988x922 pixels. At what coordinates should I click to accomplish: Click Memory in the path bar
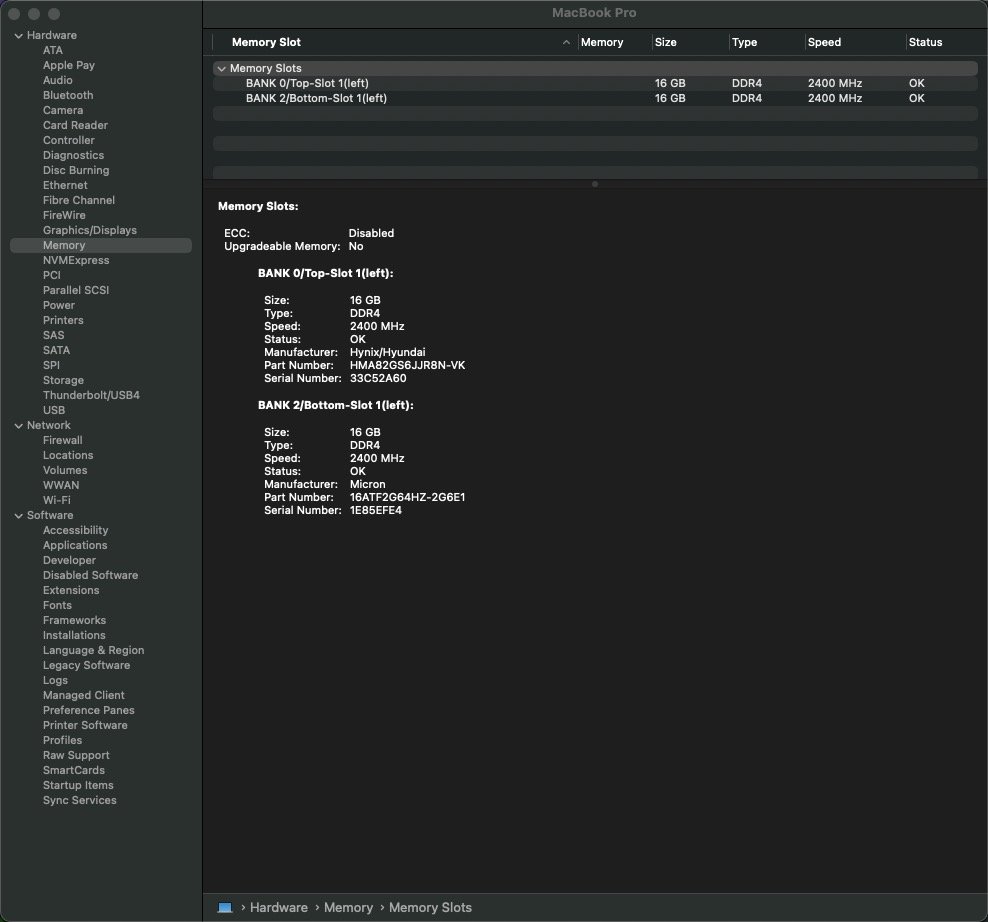(348, 908)
